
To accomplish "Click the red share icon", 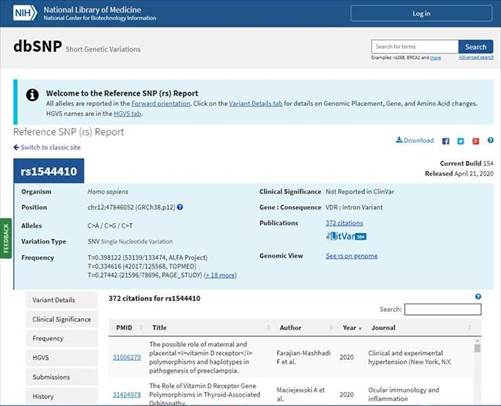I will [476, 141].
